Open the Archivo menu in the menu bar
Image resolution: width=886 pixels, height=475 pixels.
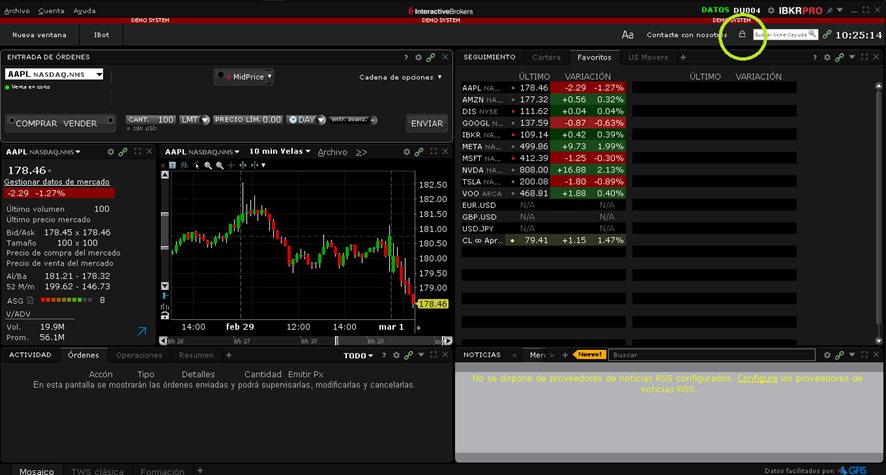click(x=17, y=10)
